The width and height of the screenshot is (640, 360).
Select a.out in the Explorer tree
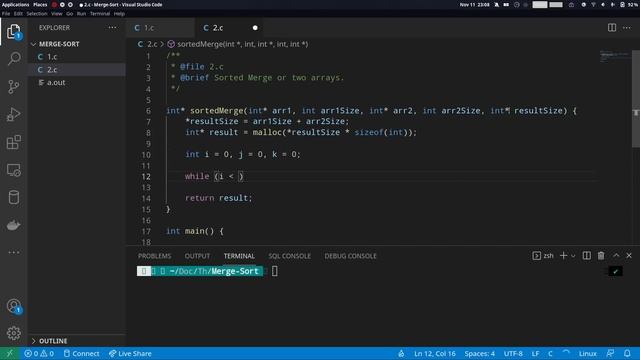click(77, 82)
